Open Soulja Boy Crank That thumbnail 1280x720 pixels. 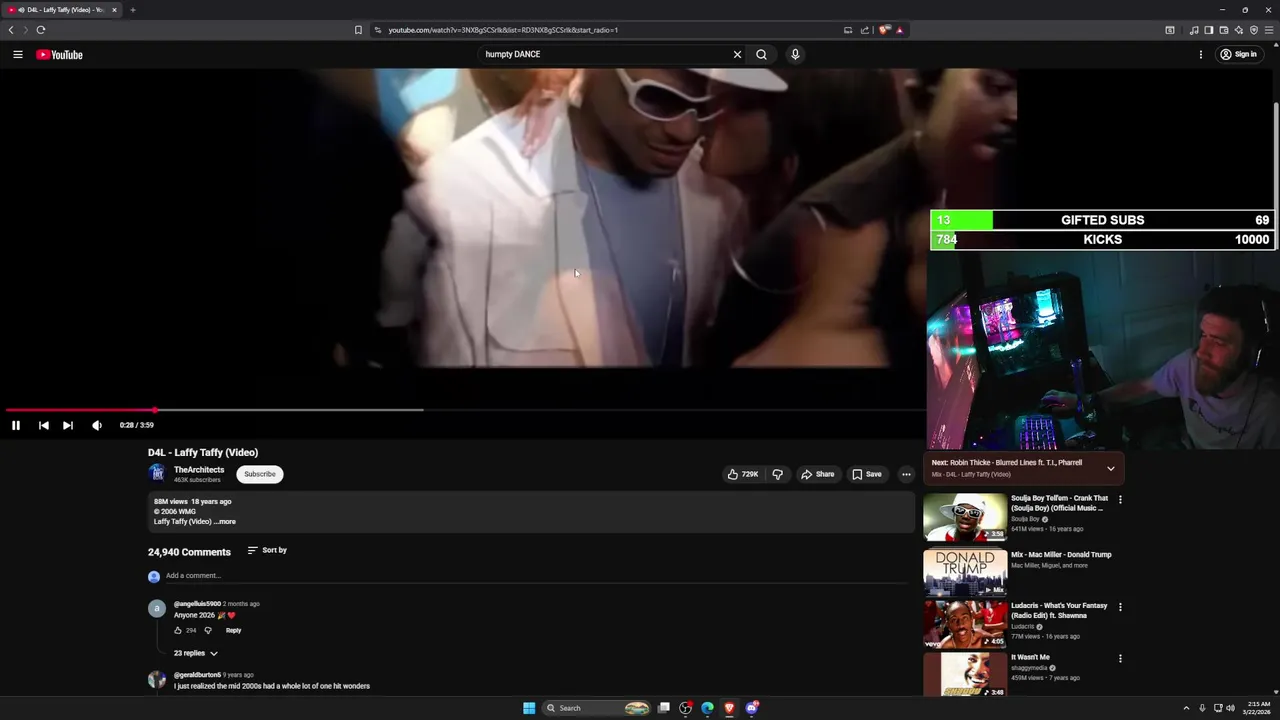pyautogui.click(x=965, y=517)
